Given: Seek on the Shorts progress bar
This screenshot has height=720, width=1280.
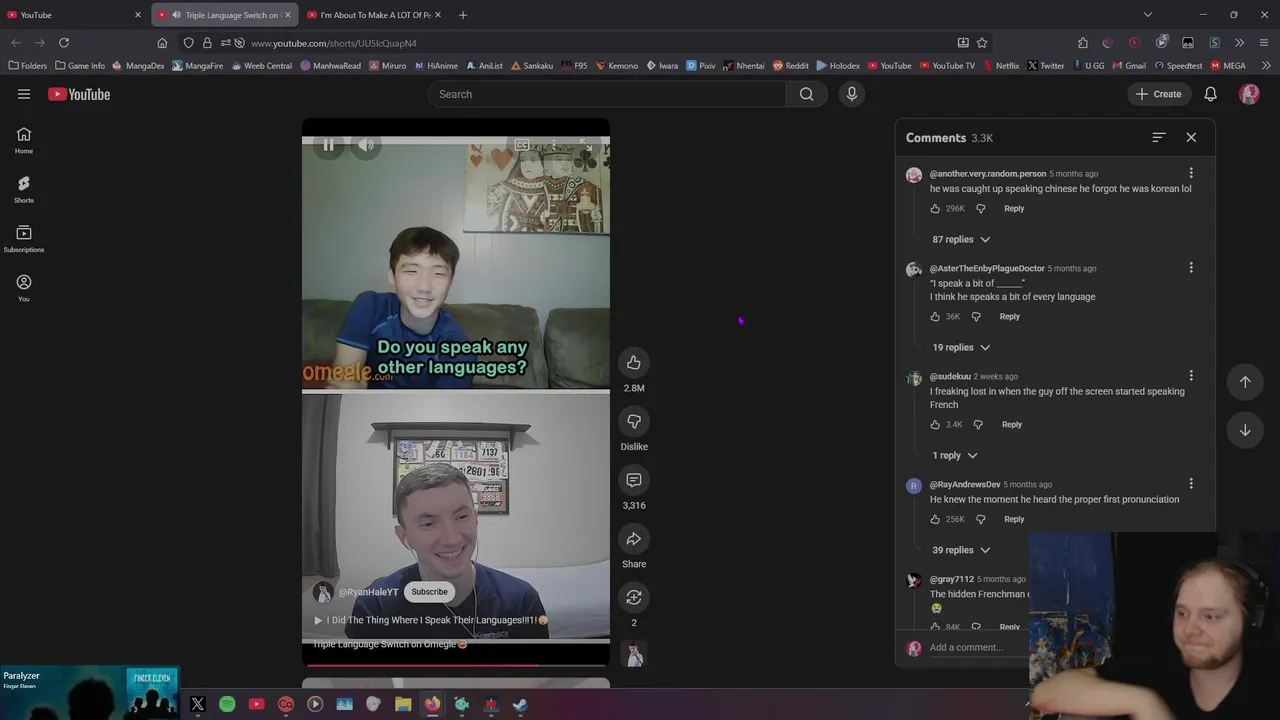Looking at the screenshot, I should point(456,664).
